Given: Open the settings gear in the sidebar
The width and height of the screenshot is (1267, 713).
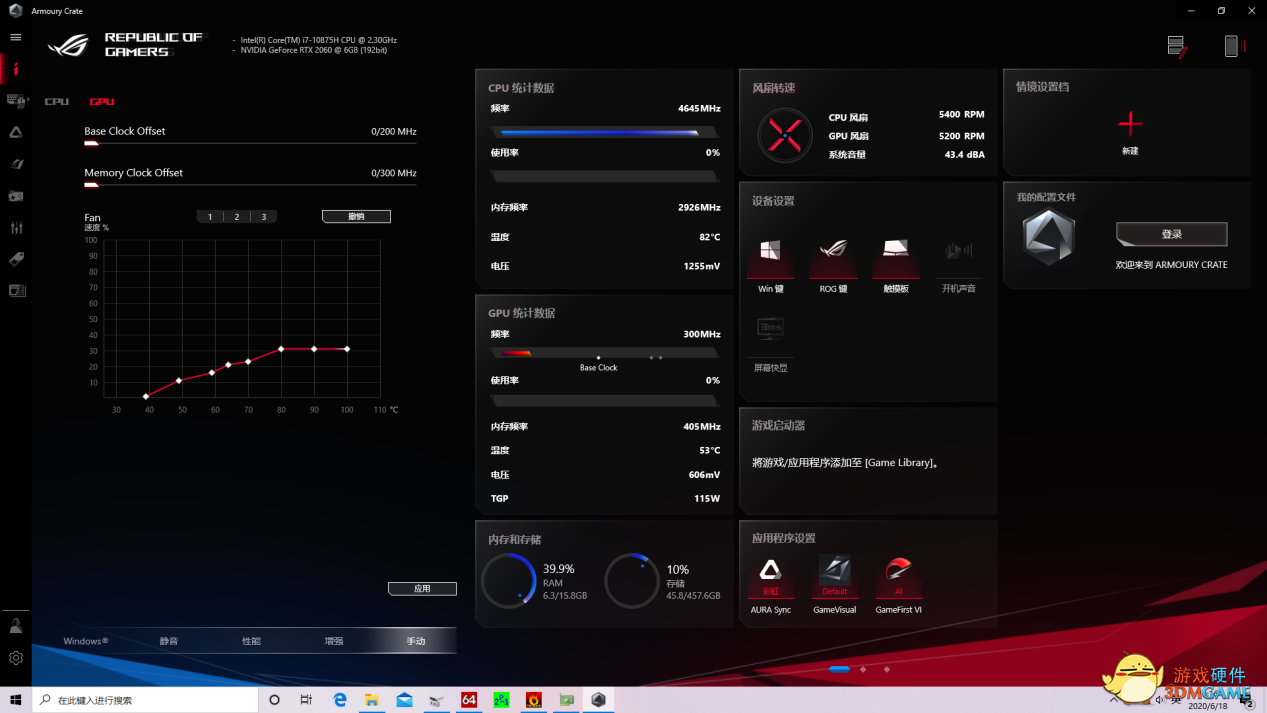Looking at the screenshot, I should 16,658.
